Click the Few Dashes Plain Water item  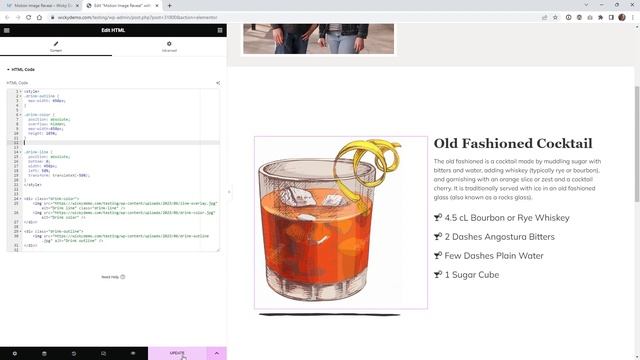tap(489, 256)
